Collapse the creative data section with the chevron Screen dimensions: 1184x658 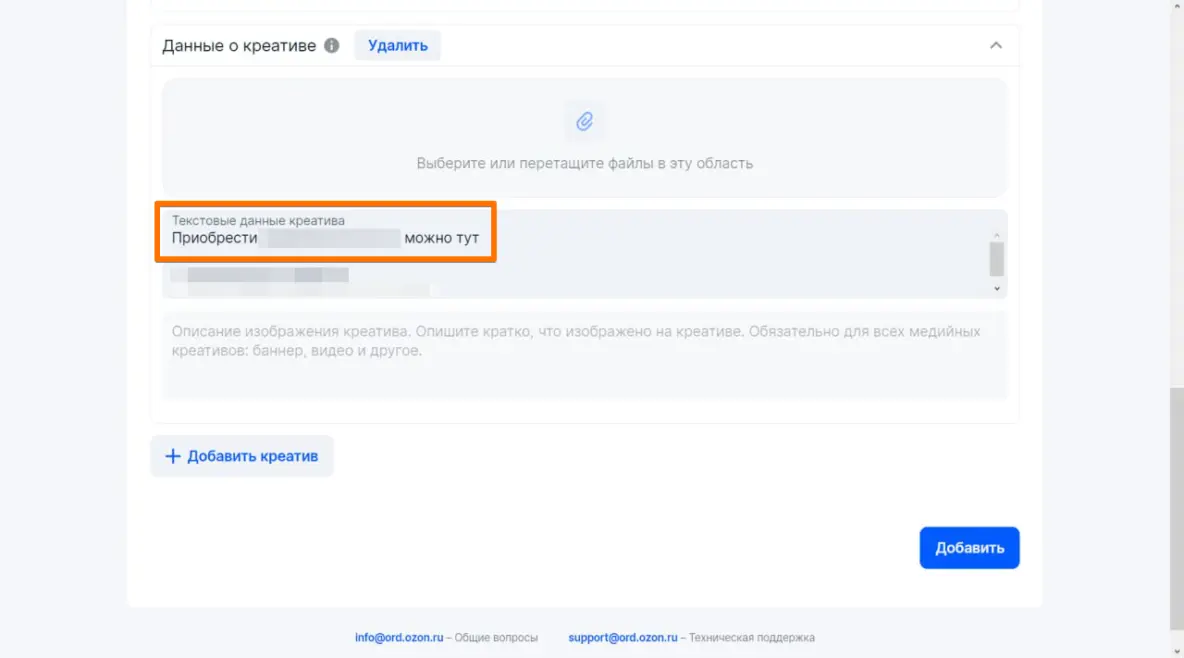pyautogui.click(x=995, y=46)
